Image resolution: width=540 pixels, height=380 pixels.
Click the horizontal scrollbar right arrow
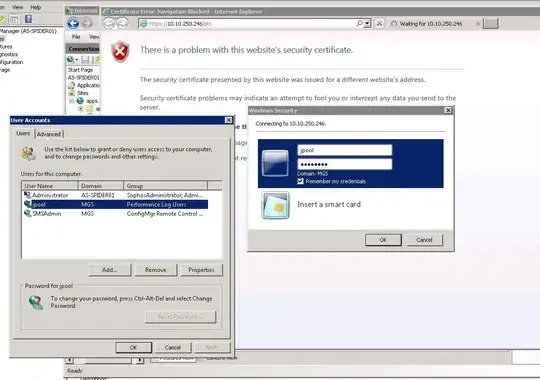[140, 360]
